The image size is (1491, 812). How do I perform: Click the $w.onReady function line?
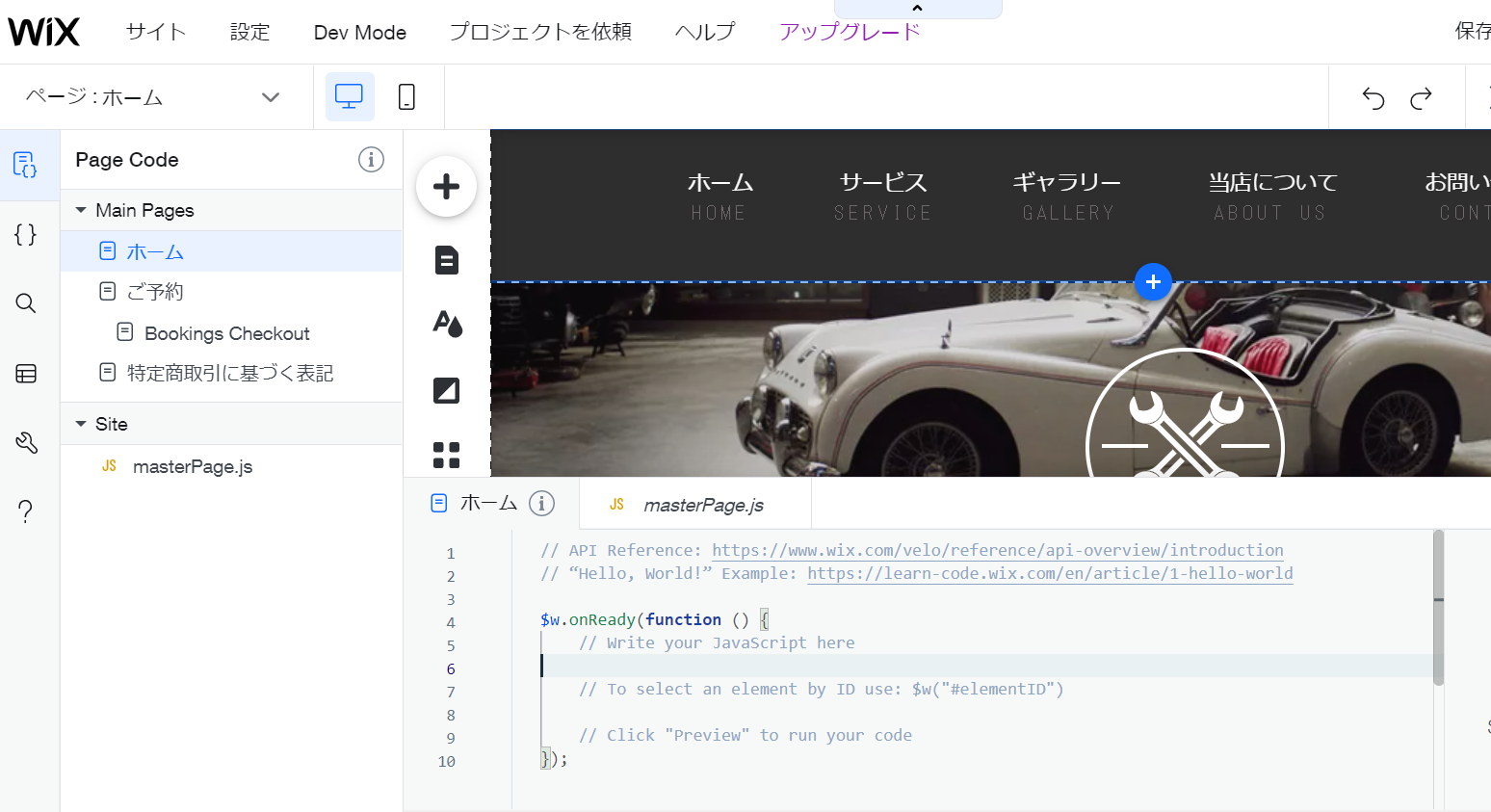[x=655, y=619]
